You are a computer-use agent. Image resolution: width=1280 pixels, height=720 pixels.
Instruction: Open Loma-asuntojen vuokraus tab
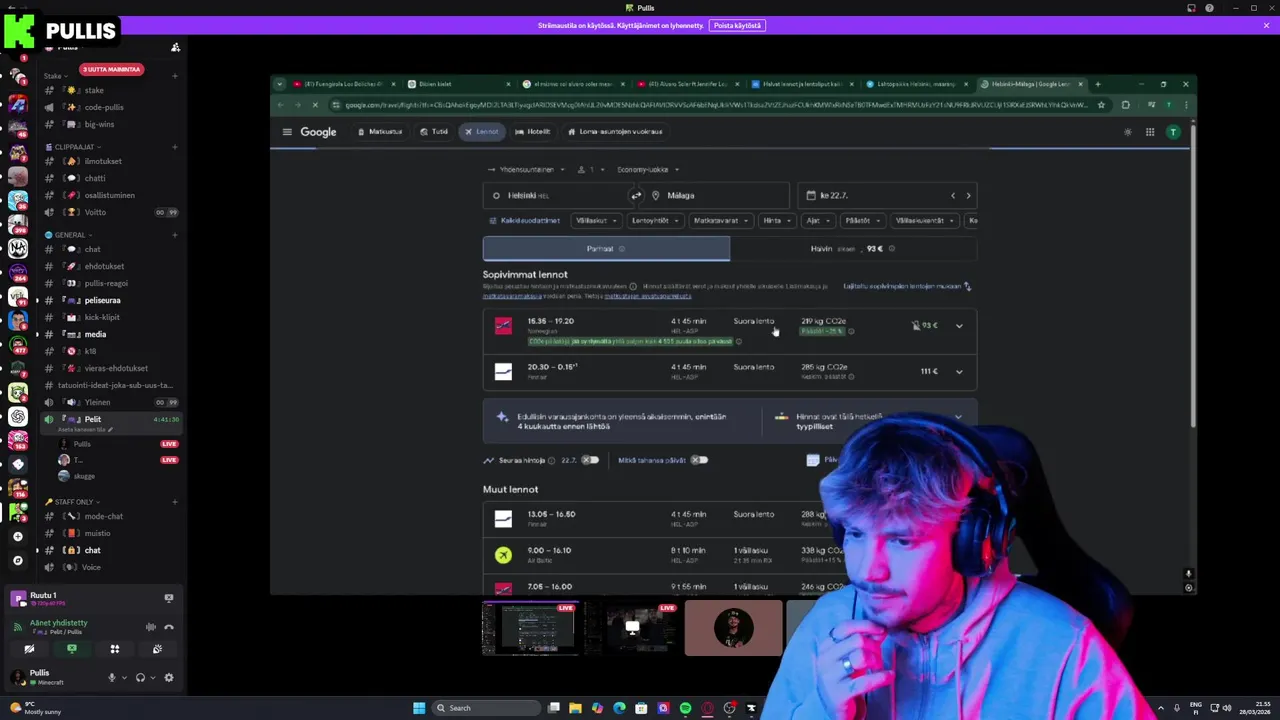tap(615, 132)
